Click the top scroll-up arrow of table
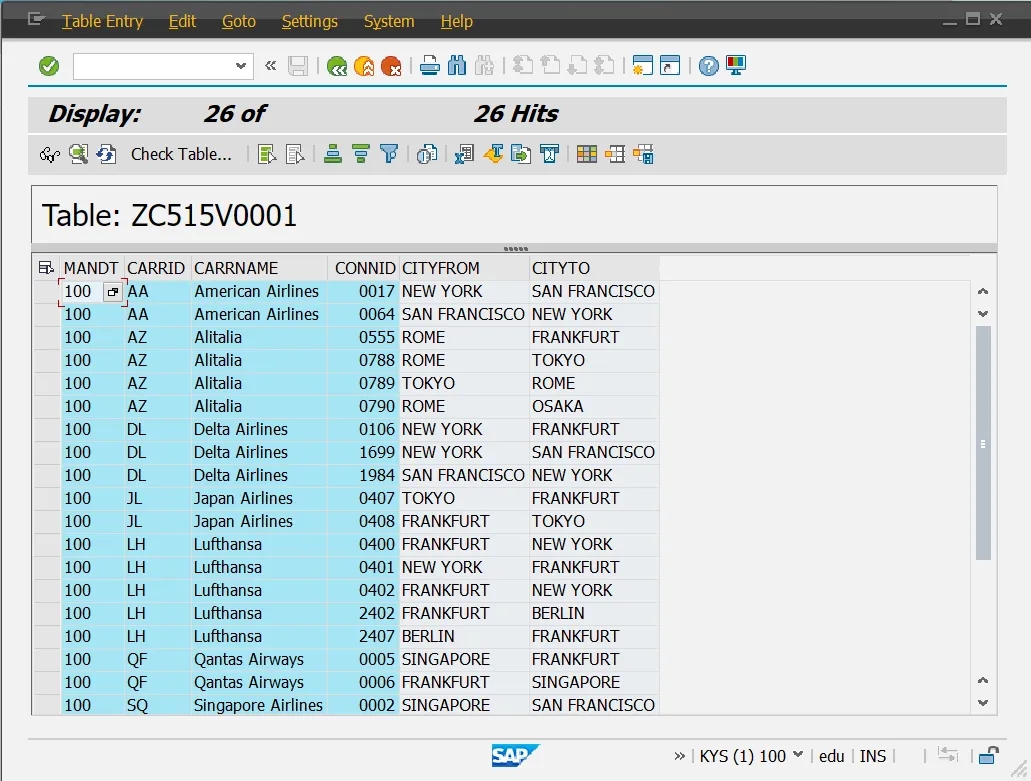Viewport: 1031px width, 781px height. point(983,291)
